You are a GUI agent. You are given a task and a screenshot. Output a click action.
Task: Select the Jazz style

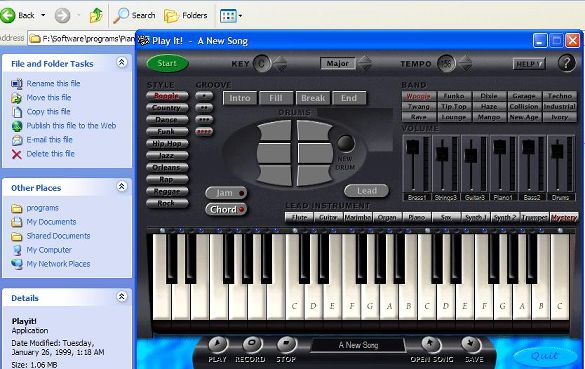coord(167,156)
